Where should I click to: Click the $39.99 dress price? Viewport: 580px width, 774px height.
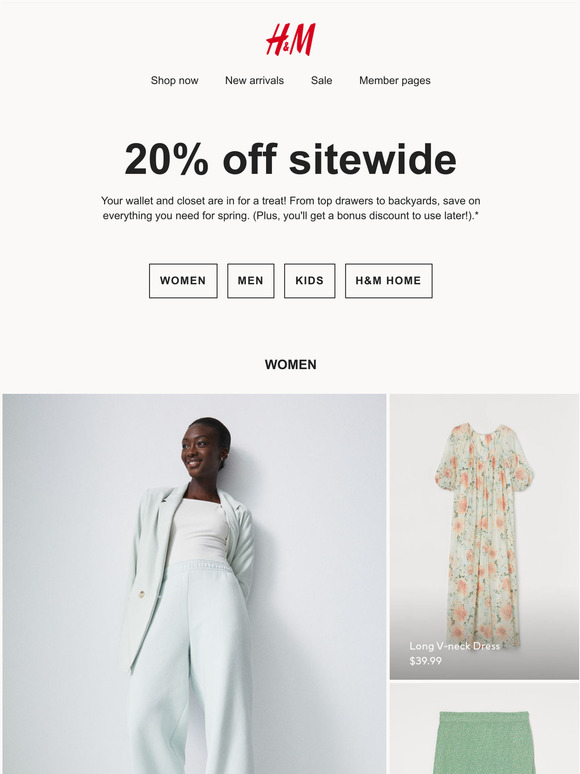(x=425, y=660)
